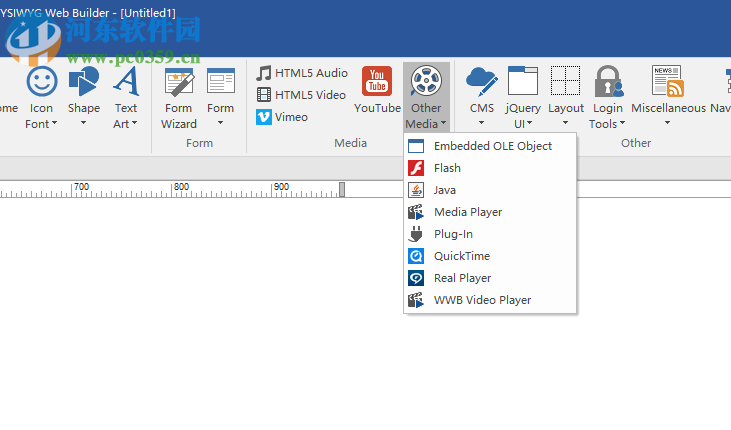
Task: Expand the Layout dropdown arrow
Action: click(565, 123)
